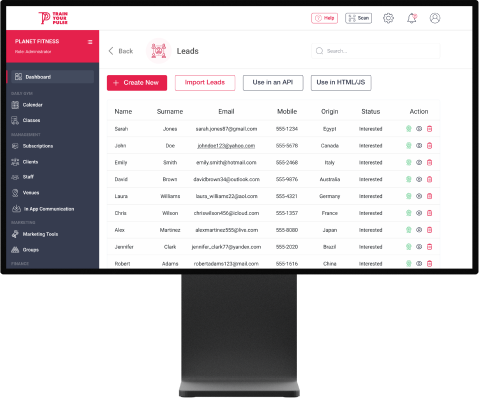Delete Sarah Jones lead with trash icon
The height and width of the screenshot is (398, 479).
click(429, 129)
